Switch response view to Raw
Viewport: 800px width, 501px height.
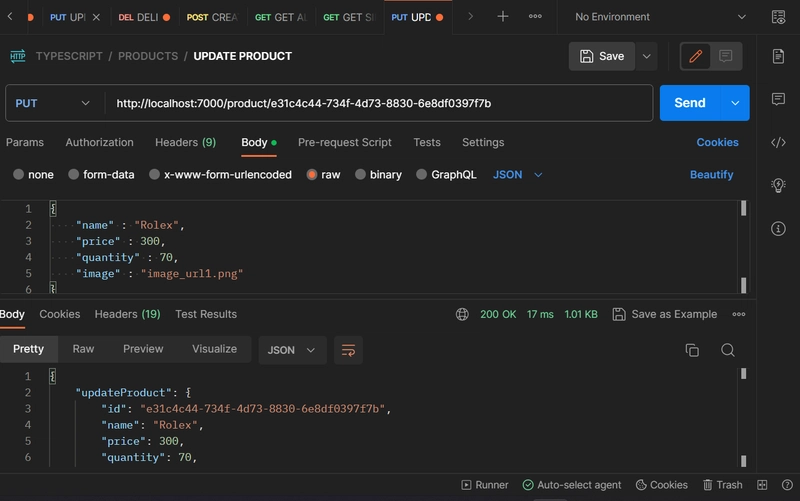83,349
